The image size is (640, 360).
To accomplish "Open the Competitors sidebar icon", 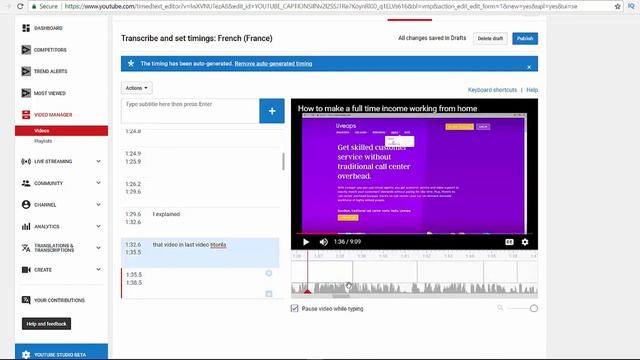I will pos(26,50).
